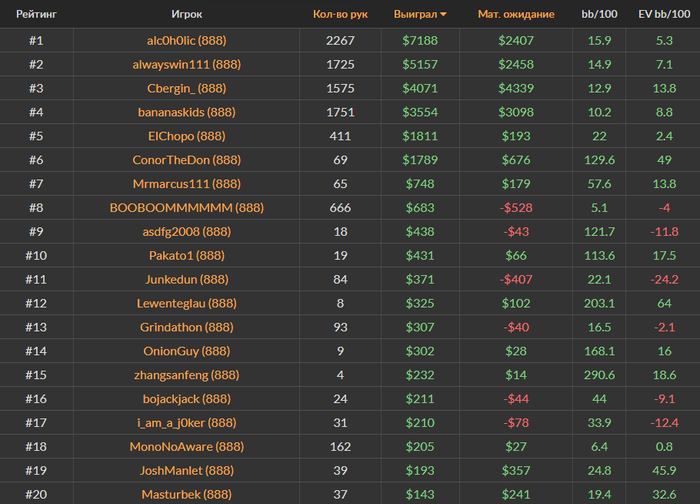700x504 pixels.
Task: Open alwayswin111 (888) player link
Action: 186,64
